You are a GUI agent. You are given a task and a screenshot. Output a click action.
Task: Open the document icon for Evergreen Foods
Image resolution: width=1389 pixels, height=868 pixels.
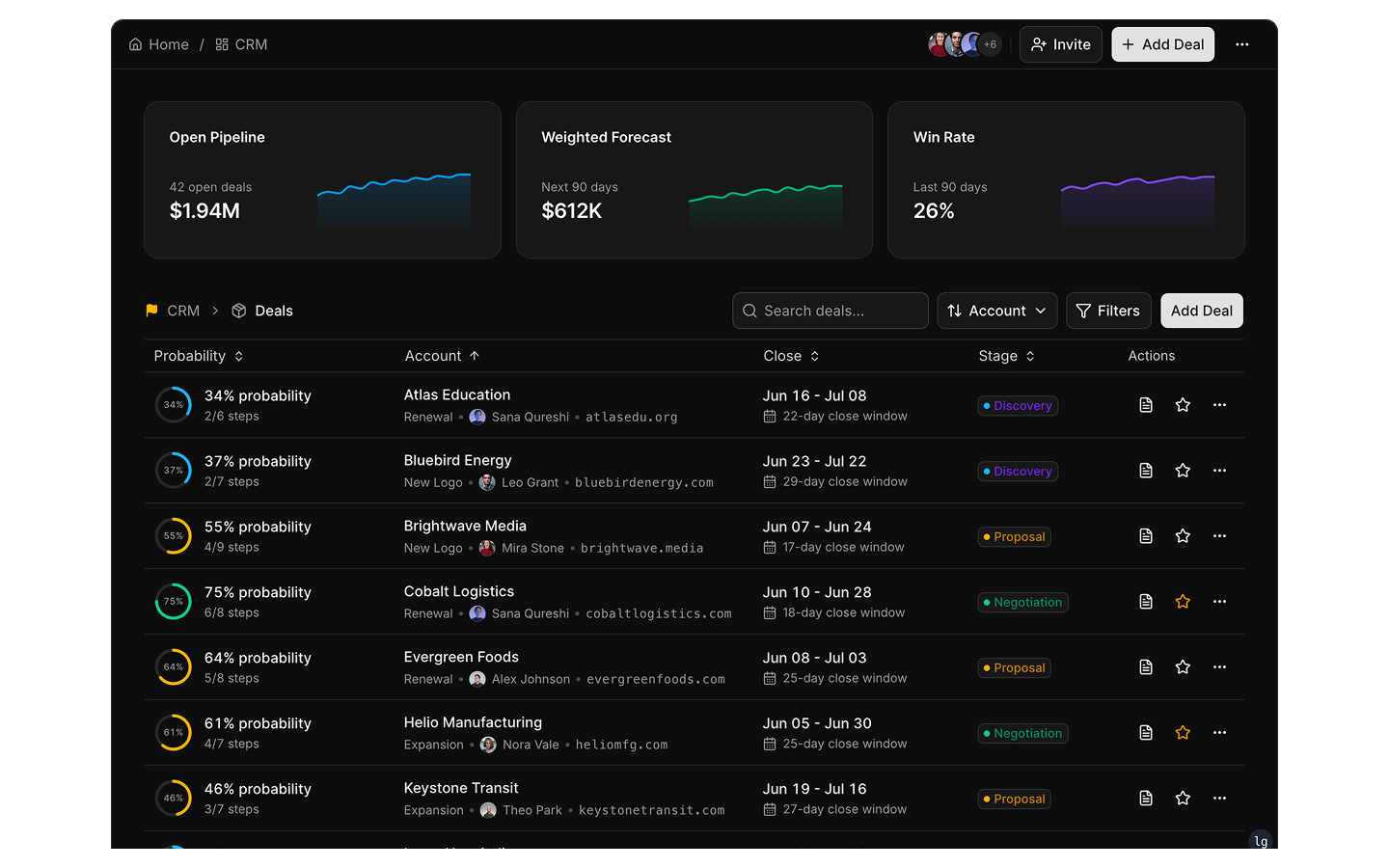[x=1146, y=667]
